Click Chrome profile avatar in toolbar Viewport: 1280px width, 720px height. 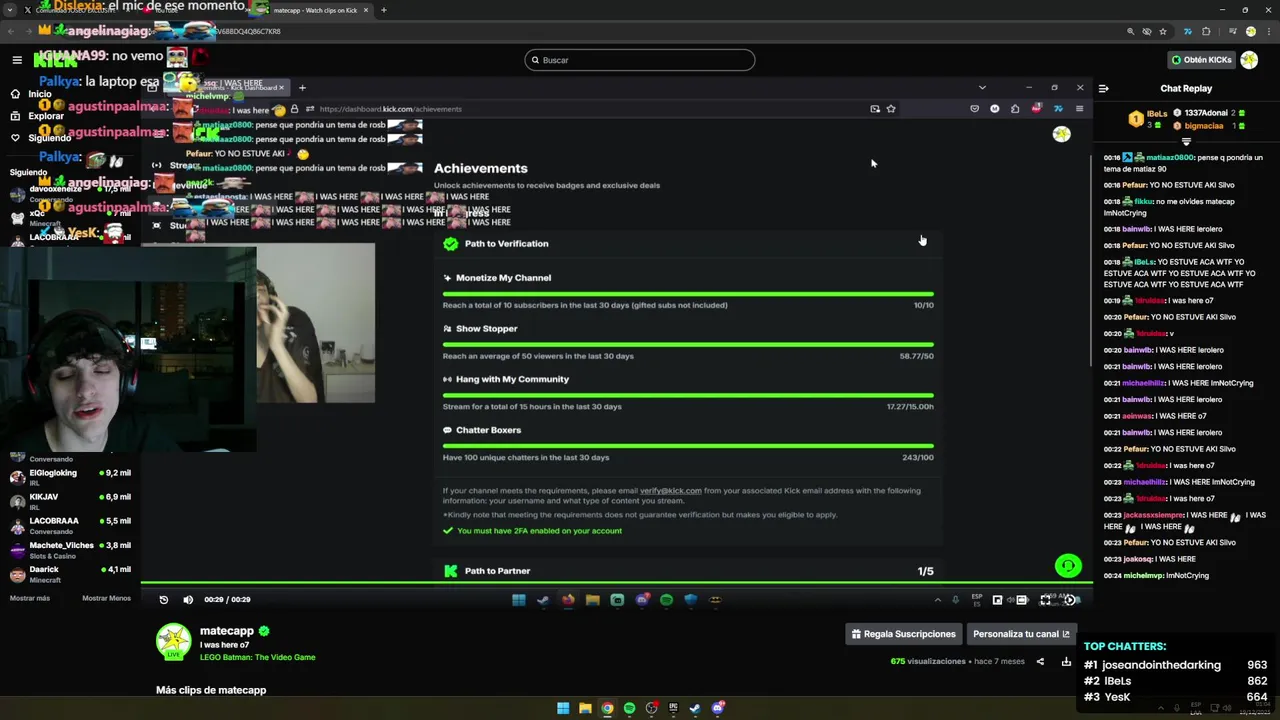click(x=1250, y=31)
